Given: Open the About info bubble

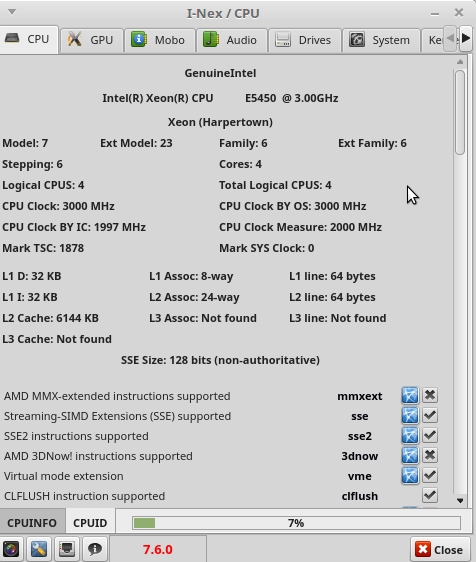Looking at the screenshot, I should pos(95,549).
